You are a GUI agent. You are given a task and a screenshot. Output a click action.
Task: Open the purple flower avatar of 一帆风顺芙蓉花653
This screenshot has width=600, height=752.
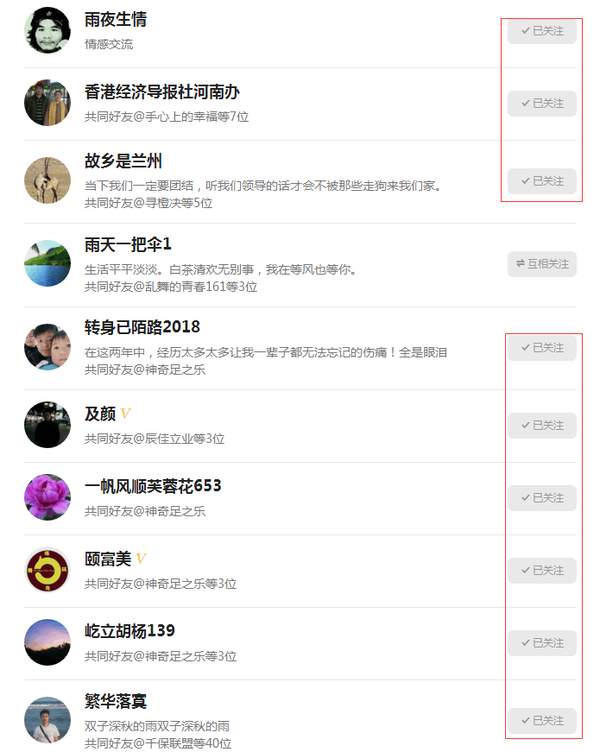coord(47,497)
